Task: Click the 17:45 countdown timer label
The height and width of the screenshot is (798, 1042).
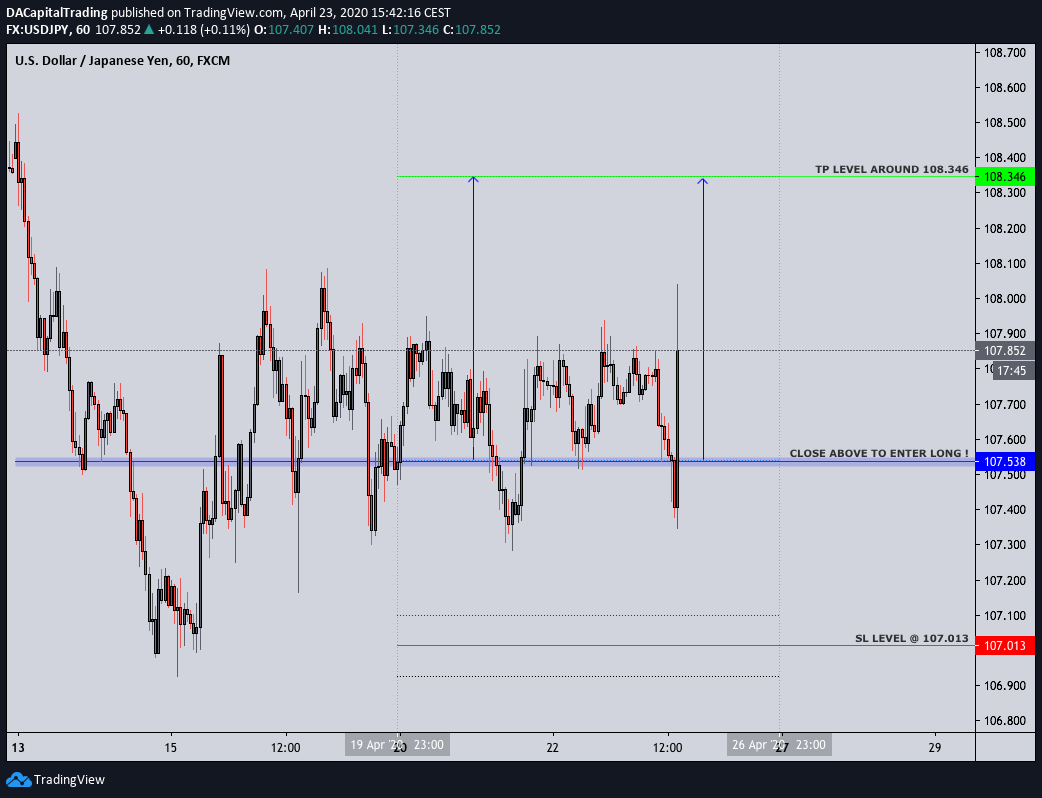Action: 1012,371
